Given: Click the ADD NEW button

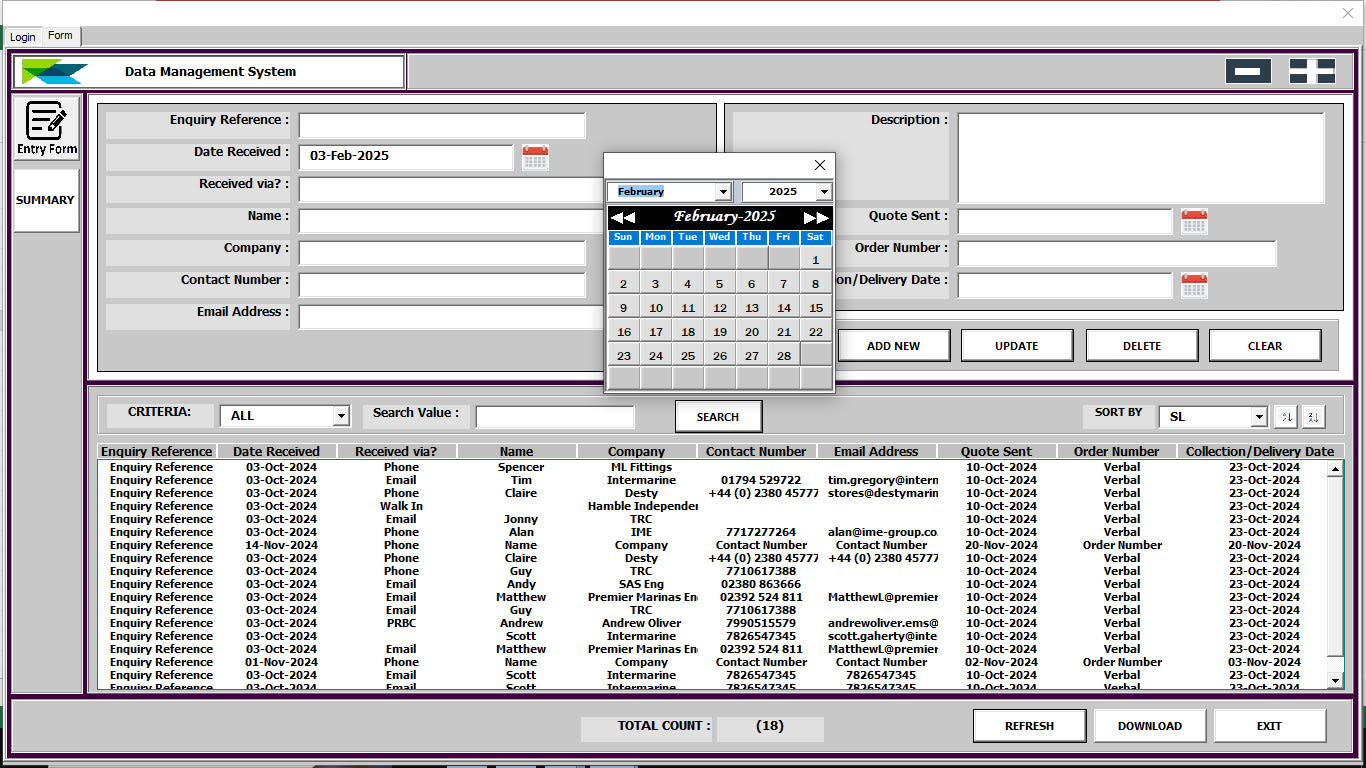Looking at the screenshot, I should coord(893,346).
